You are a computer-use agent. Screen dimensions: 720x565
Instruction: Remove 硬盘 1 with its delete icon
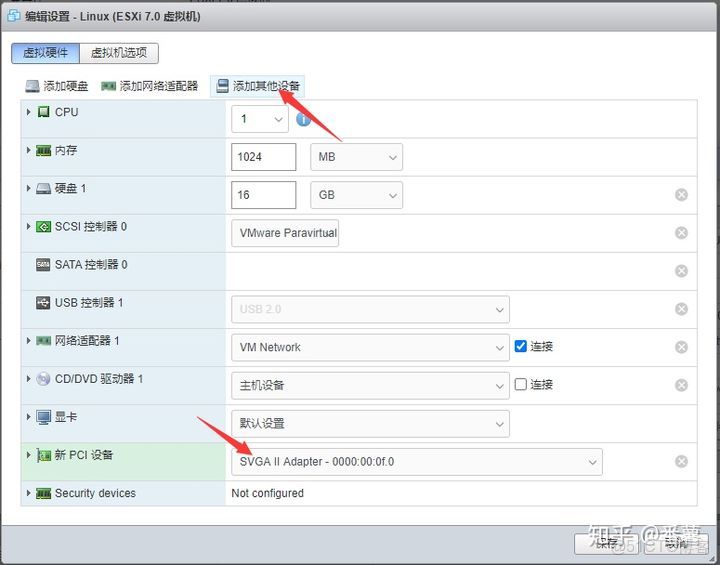pyautogui.click(x=681, y=195)
